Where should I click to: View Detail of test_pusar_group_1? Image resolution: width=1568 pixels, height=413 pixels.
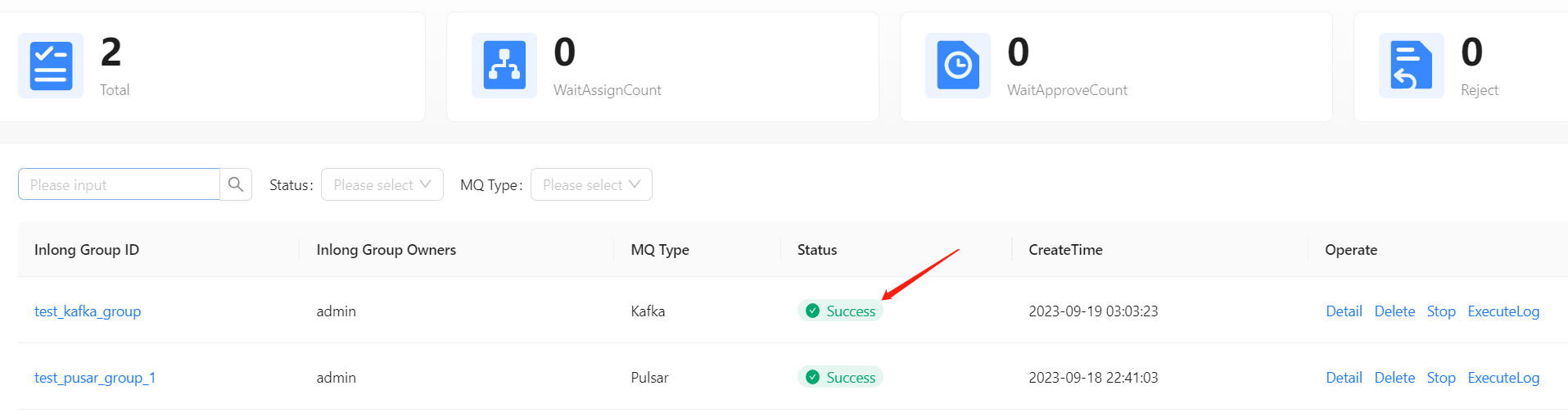point(1344,378)
